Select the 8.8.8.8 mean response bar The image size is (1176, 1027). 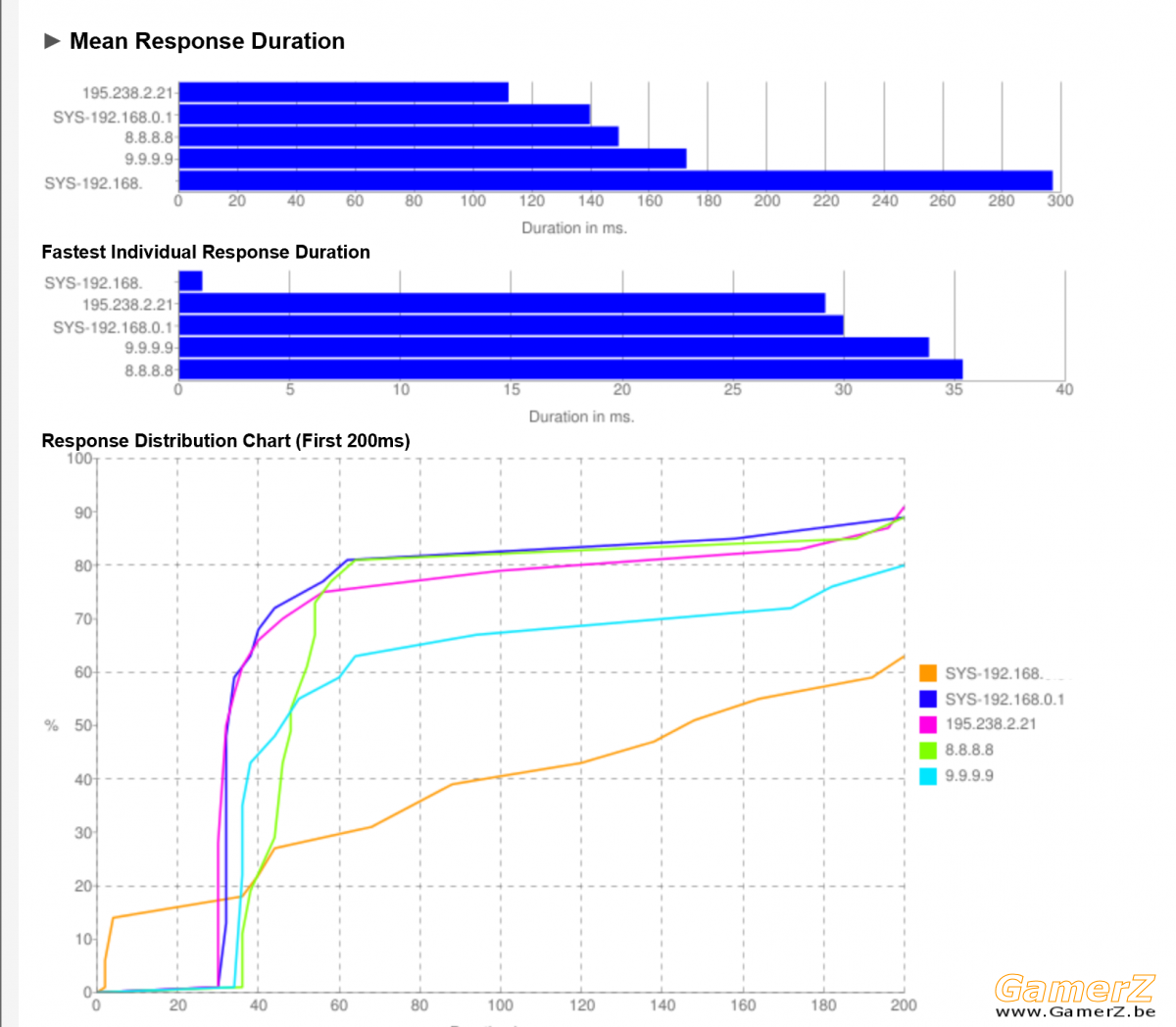(x=399, y=136)
